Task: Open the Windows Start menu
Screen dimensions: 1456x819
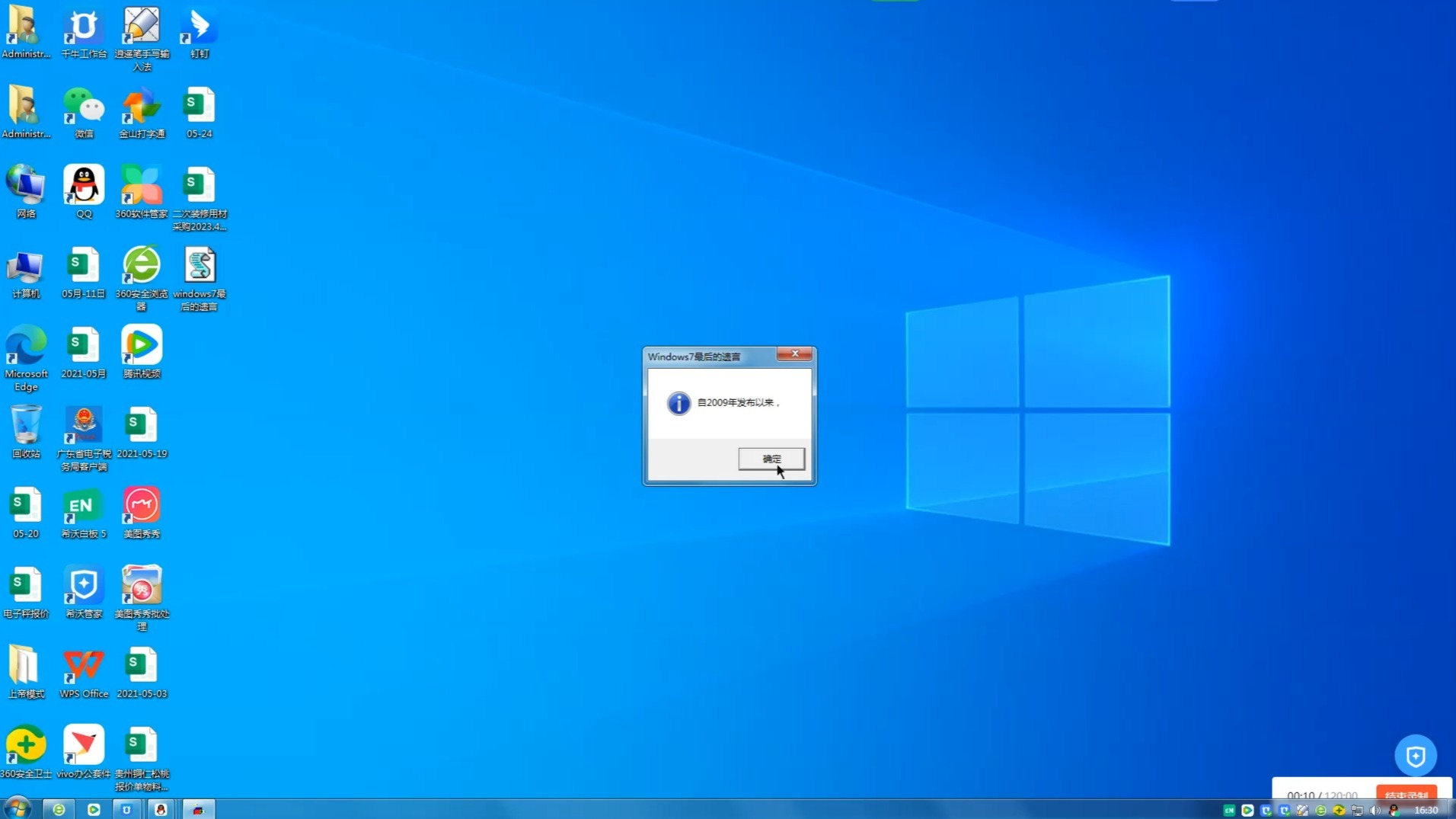Action: coord(18,809)
